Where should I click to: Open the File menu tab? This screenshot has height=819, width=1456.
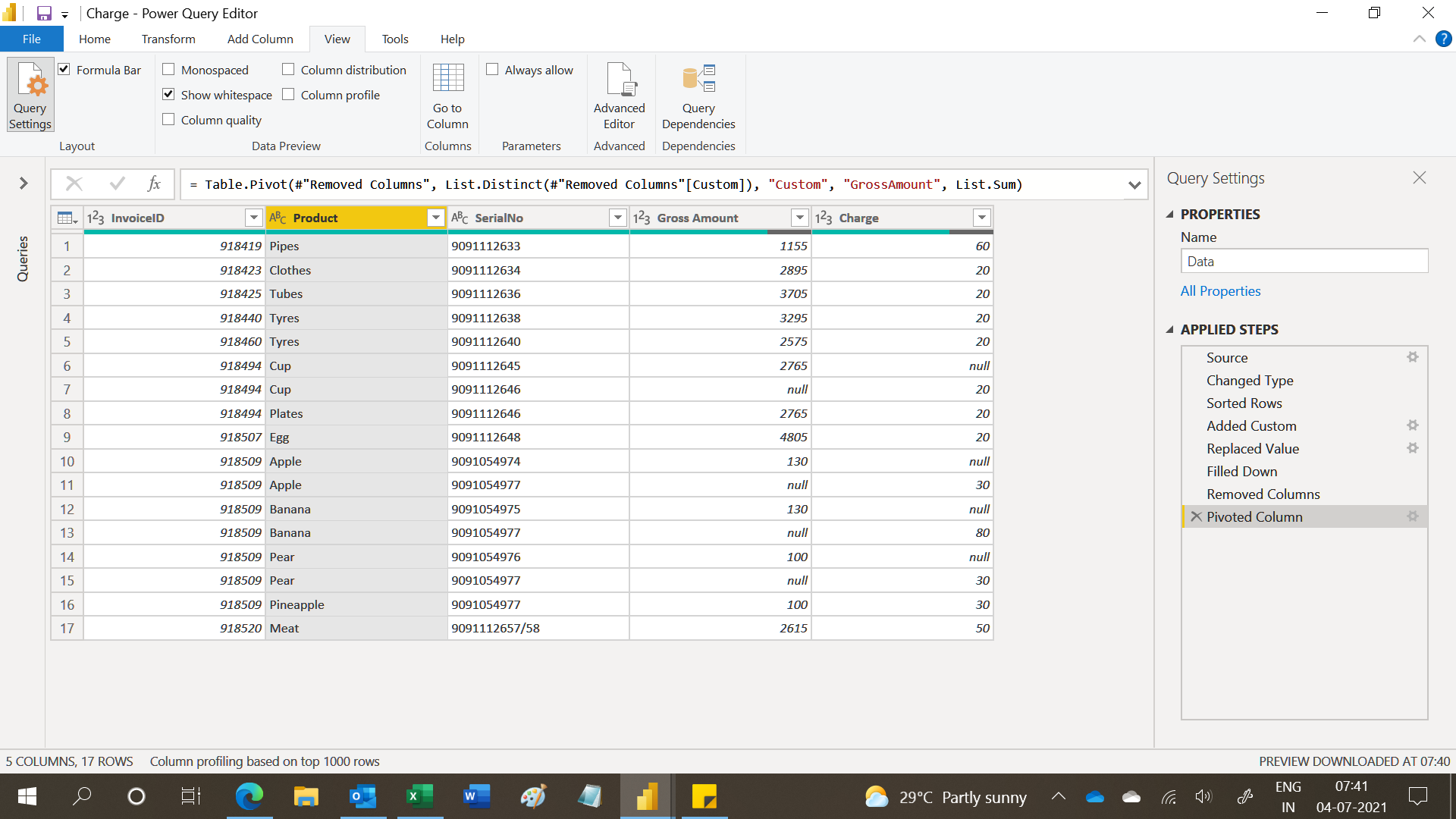click(32, 39)
